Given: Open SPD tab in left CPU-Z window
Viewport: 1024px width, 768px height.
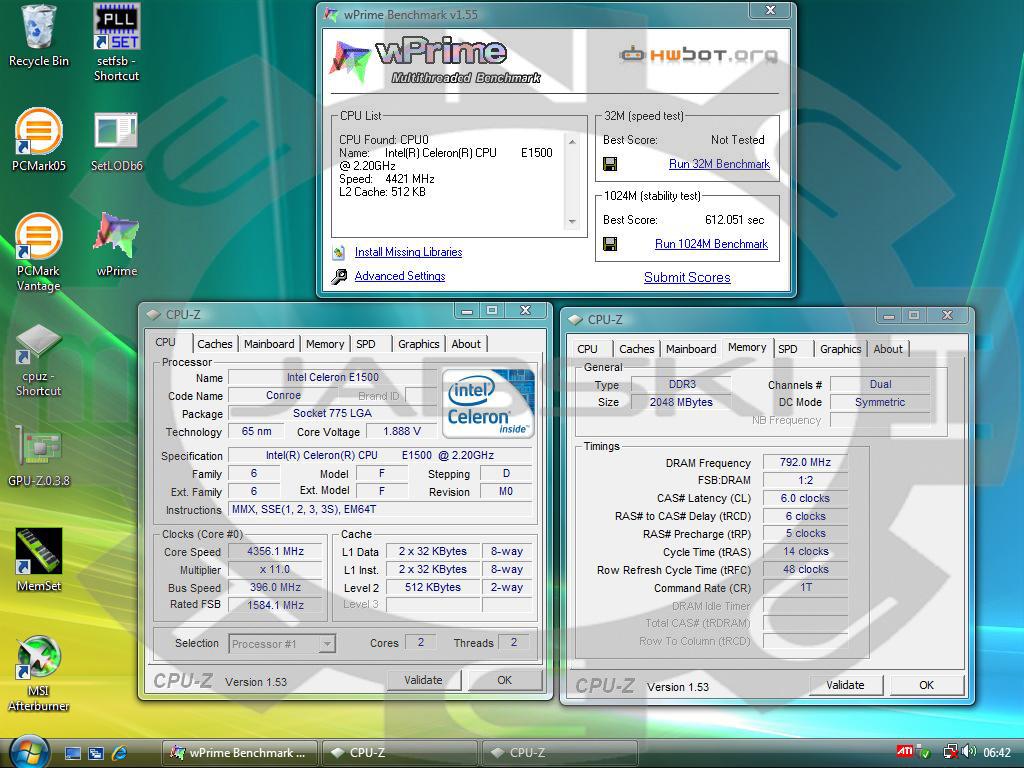Looking at the screenshot, I should click(x=366, y=344).
